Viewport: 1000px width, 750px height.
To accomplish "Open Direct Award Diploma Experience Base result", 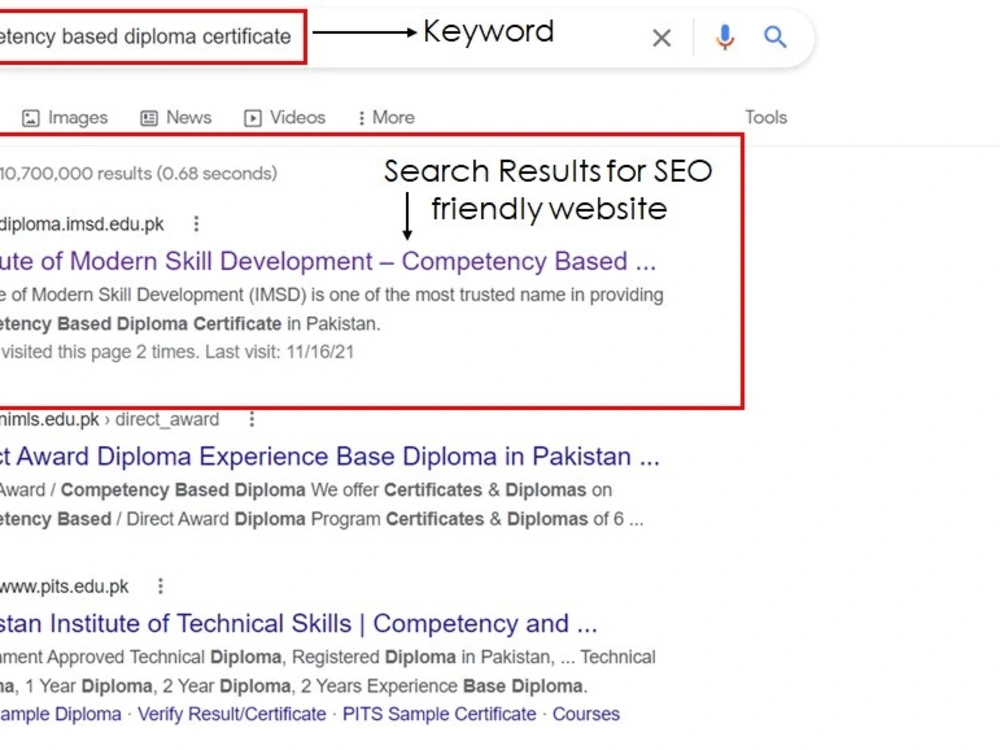I will [x=330, y=457].
